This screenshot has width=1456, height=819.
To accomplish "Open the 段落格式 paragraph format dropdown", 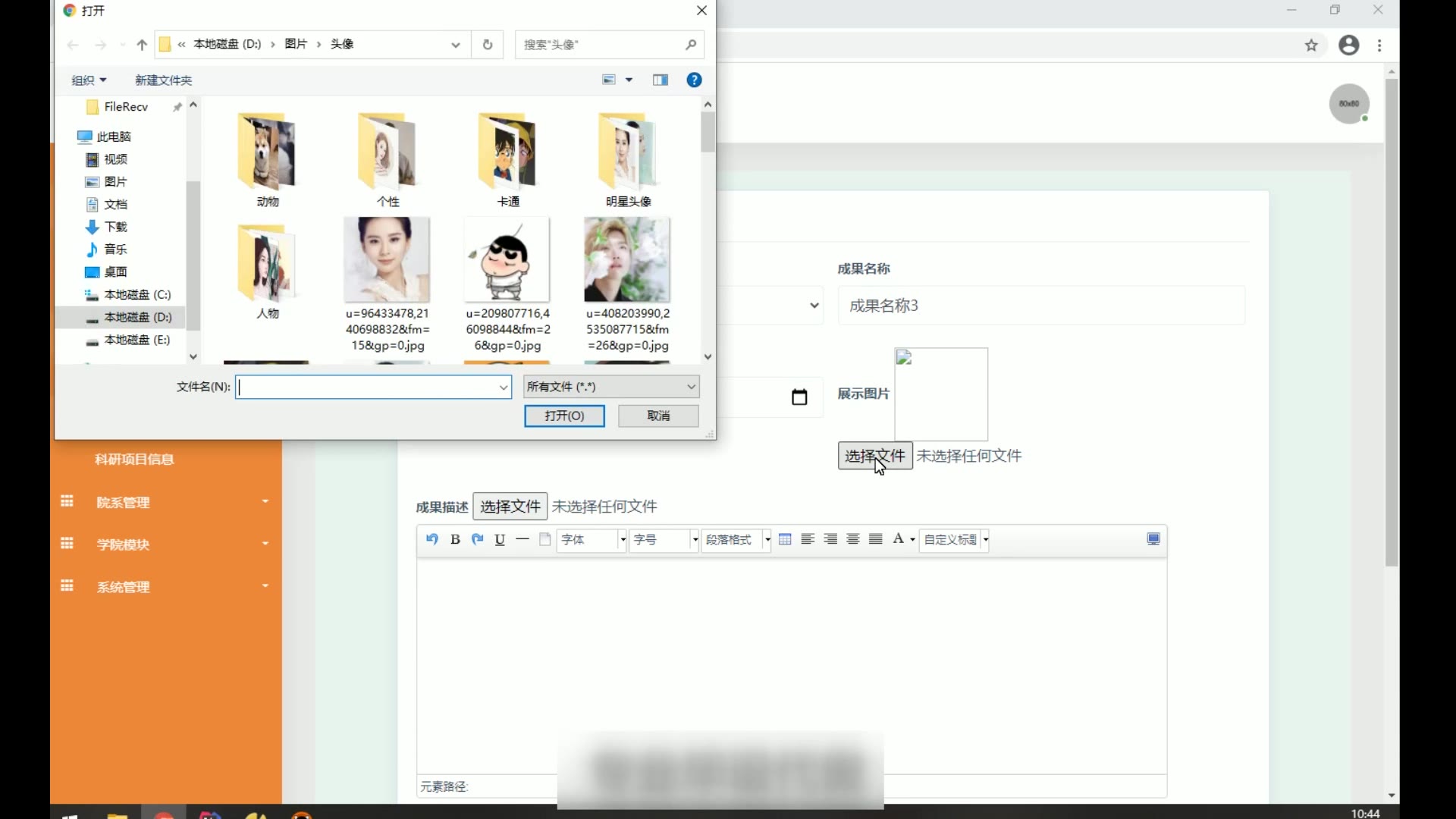I will pos(736,540).
